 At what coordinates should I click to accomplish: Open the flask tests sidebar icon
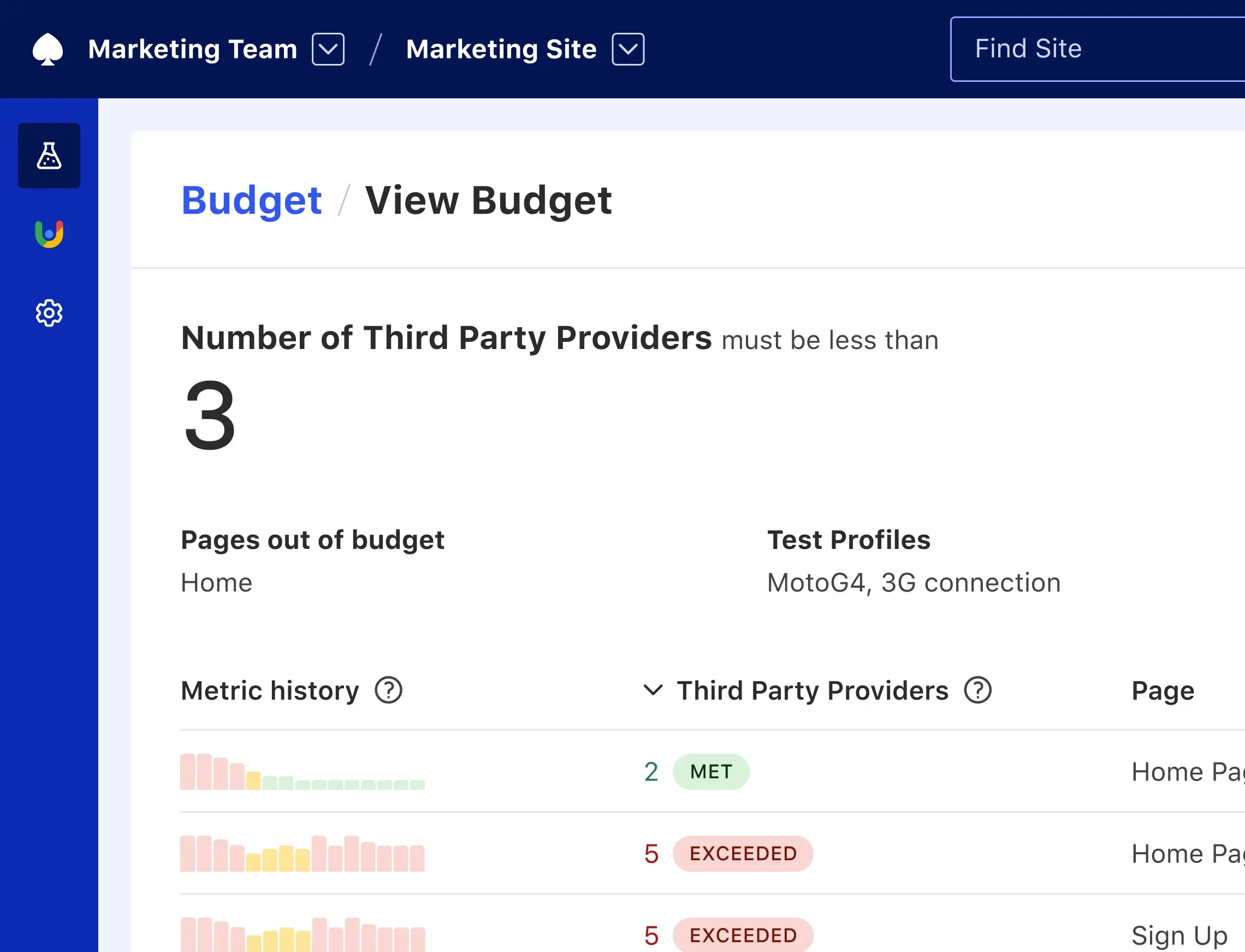(x=49, y=156)
